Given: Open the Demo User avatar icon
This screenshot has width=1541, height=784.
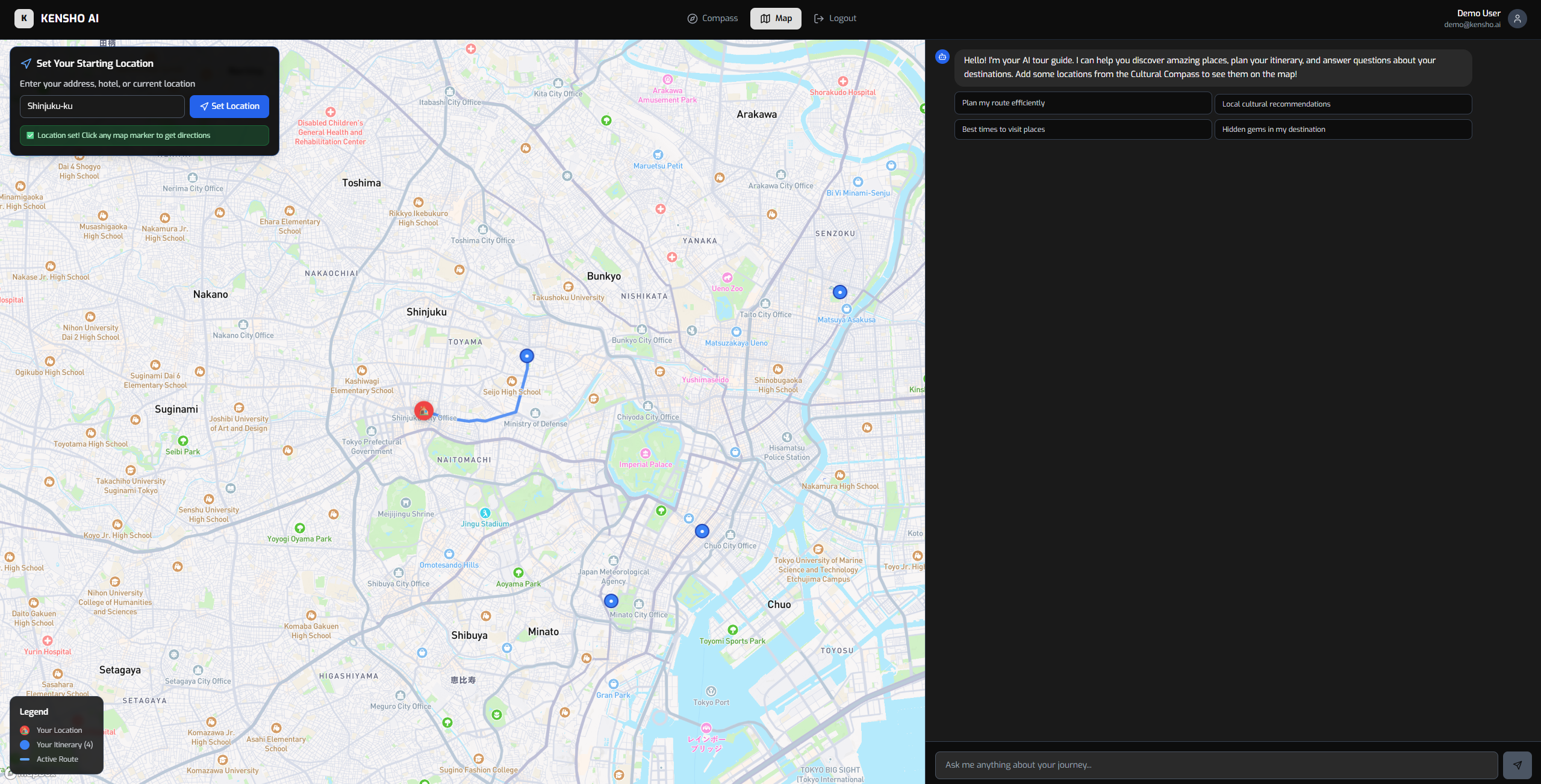Looking at the screenshot, I should (1517, 19).
